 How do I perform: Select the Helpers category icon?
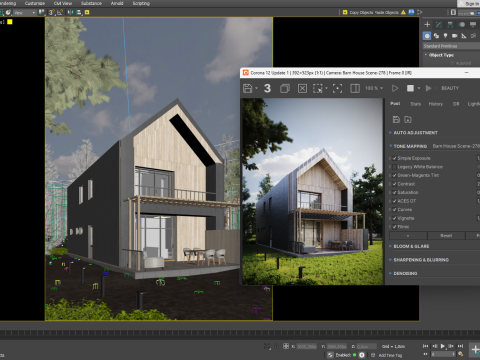coord(464,36)
